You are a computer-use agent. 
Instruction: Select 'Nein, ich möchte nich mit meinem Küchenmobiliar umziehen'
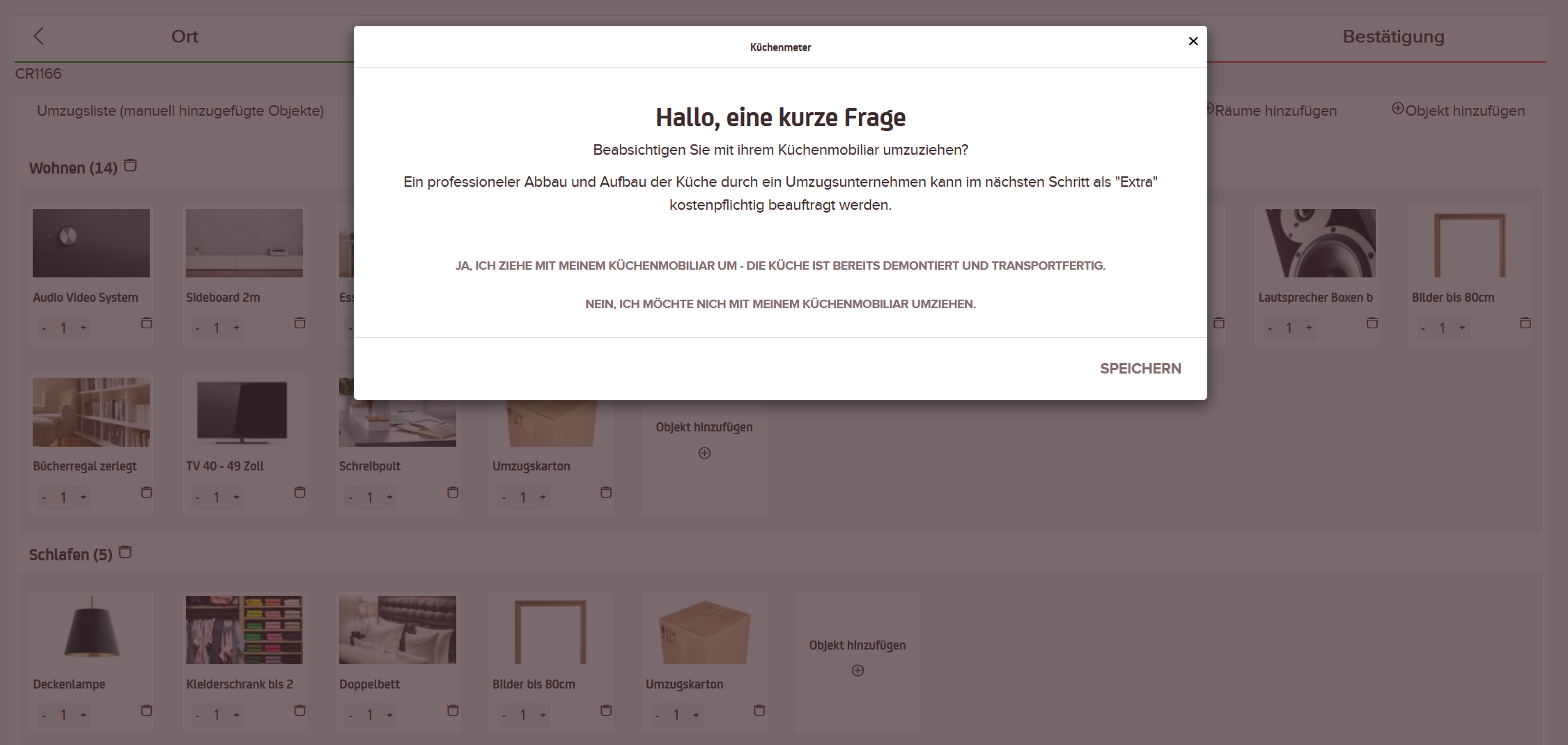point(780,304)
